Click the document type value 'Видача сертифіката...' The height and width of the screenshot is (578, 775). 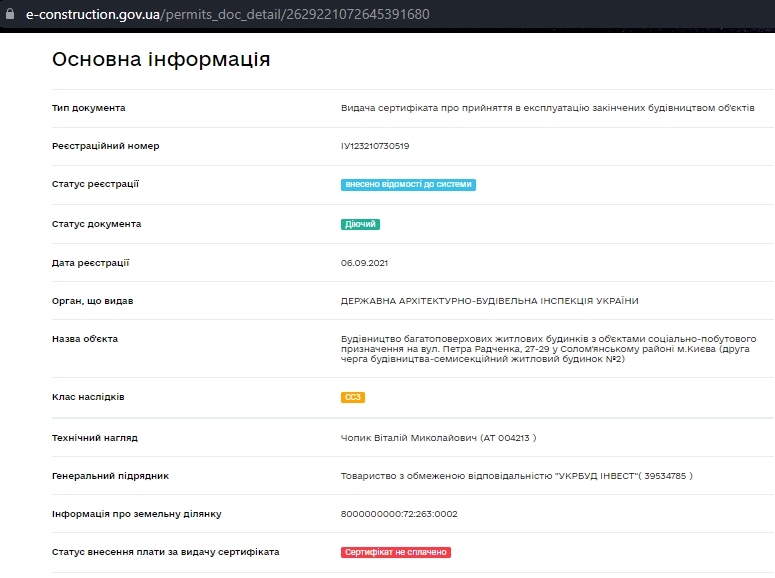coord(548,108)
